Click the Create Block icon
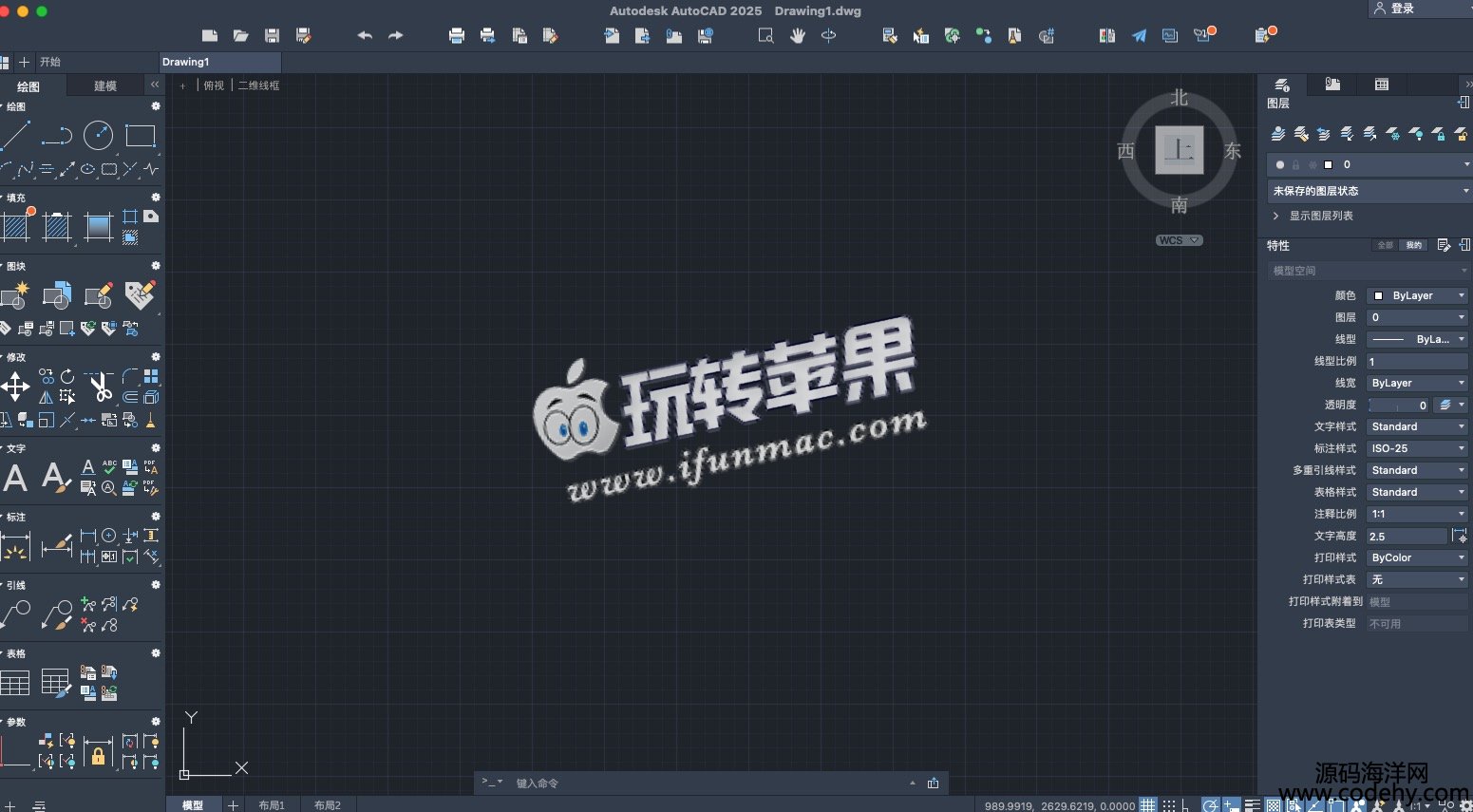The width and height of the screenshot is (1473, 812). click(x=15, y=295)
